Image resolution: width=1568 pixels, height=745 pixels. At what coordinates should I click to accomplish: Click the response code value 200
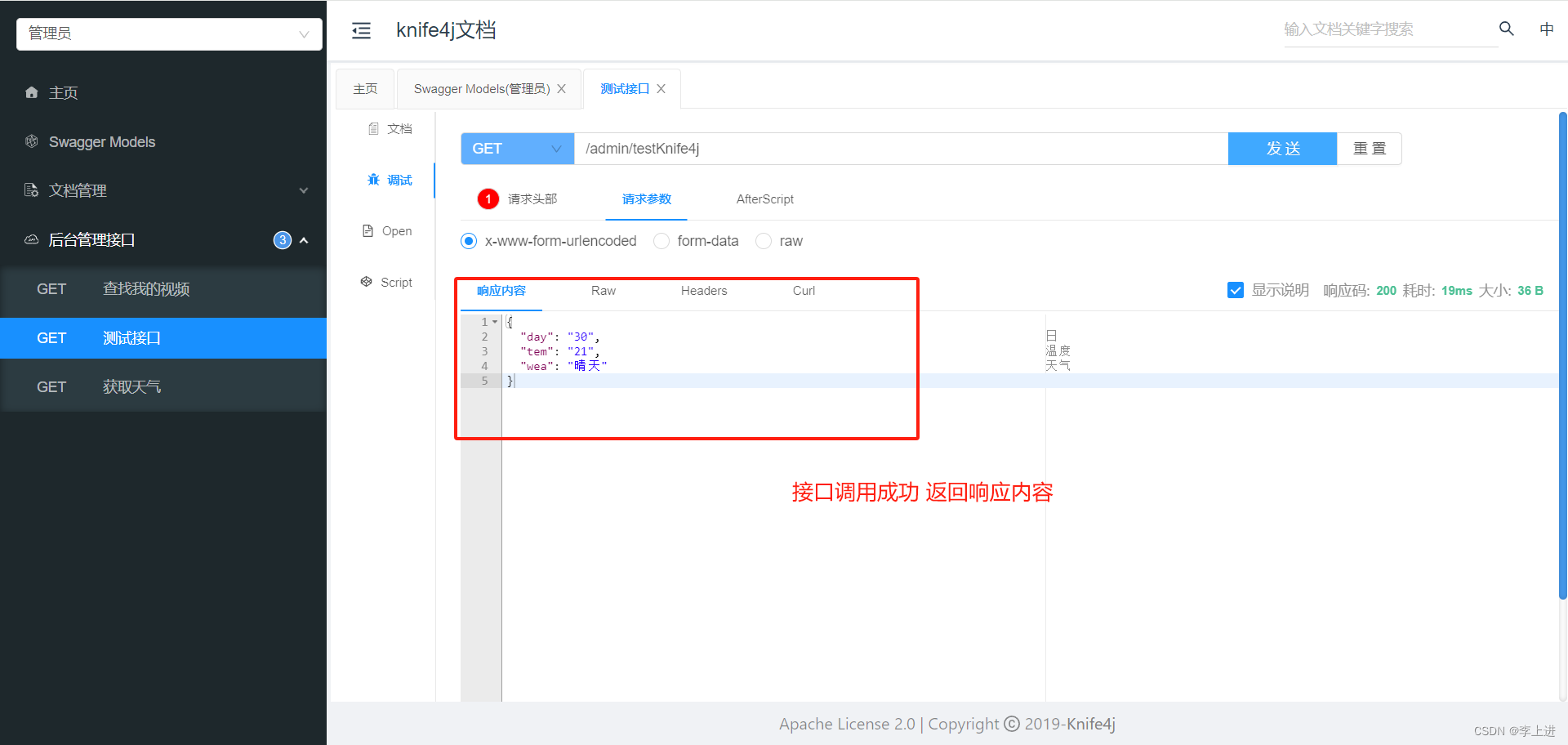1386,291
